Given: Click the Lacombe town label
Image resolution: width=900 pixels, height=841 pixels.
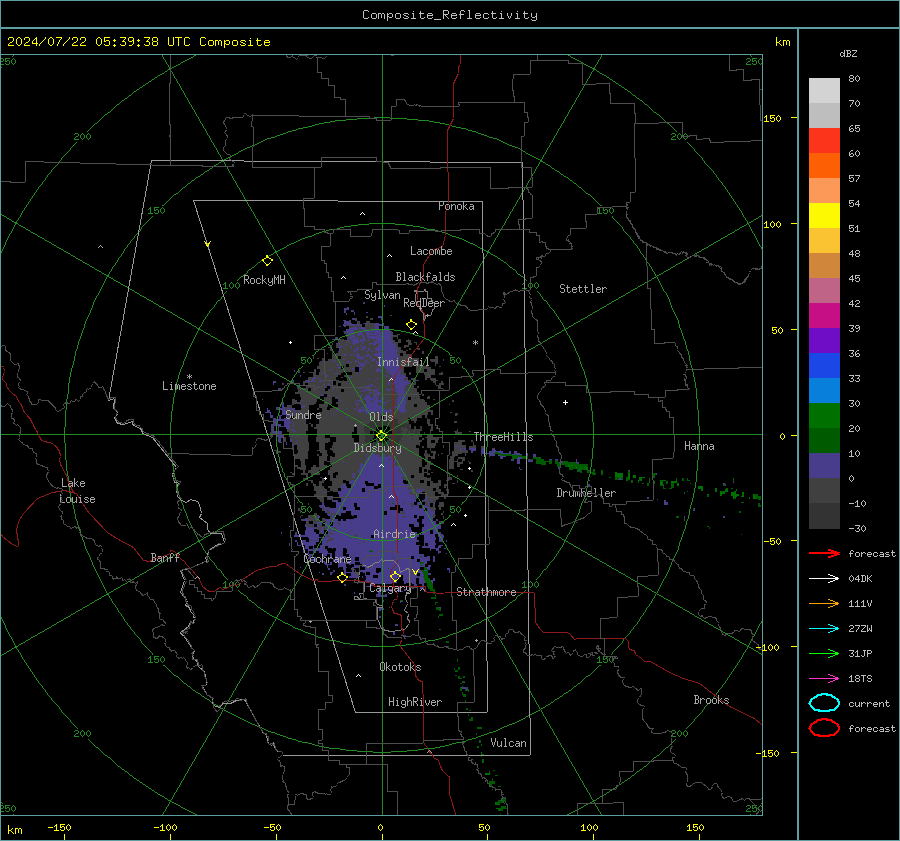Looking at the screenshot, I should 431,251.
